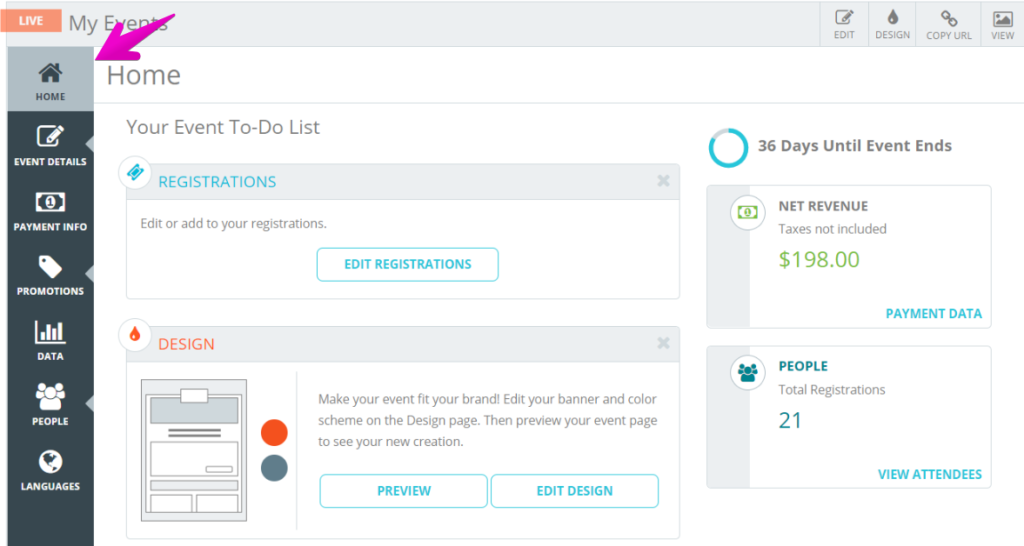Open the Edit tool in top toolbar

[x=844, y=24]
